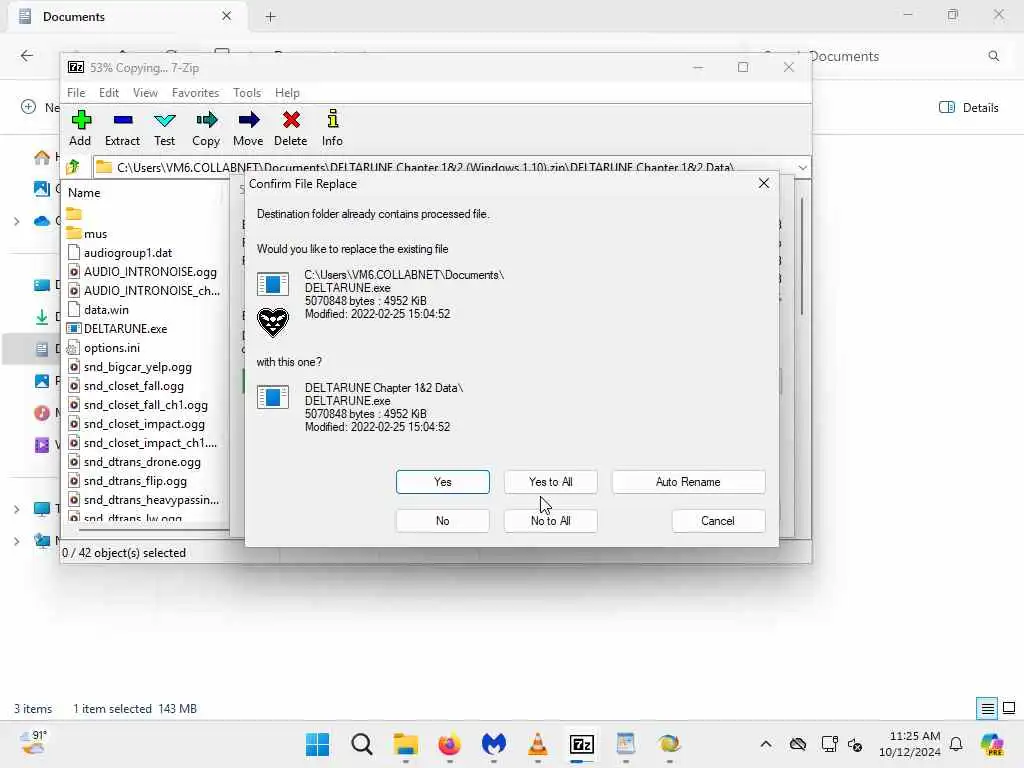The height and width of the screenshot is (768, 1024).
Task: Go up one folder level in 7-Zip
Action: 74,167
